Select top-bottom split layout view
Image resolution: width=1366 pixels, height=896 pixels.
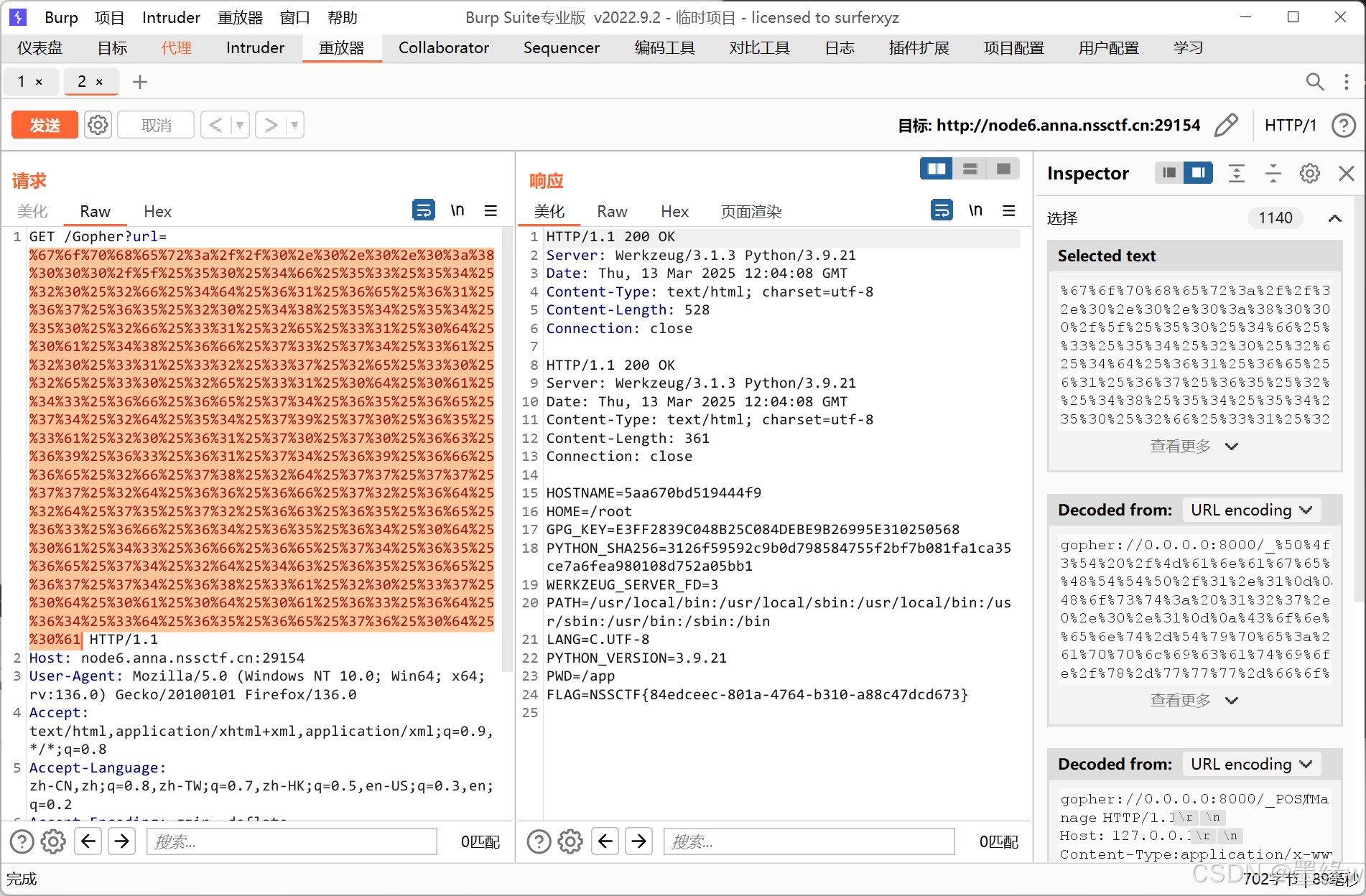(x=970, y=169)
